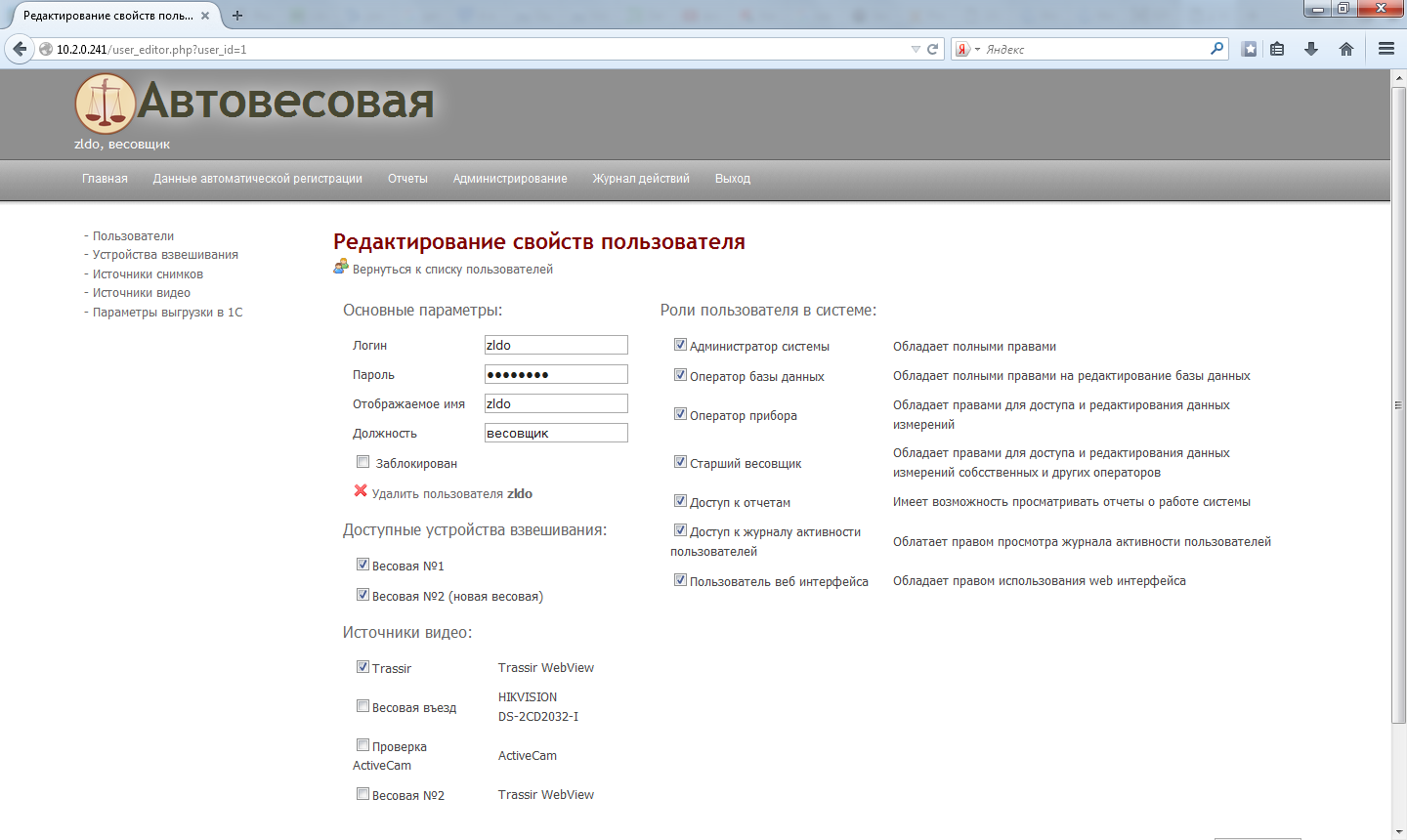Image resolution: width=1407 pixels, height=840 pixels.
Task: Go to browser home page icon
Action: click(1346, 49)
